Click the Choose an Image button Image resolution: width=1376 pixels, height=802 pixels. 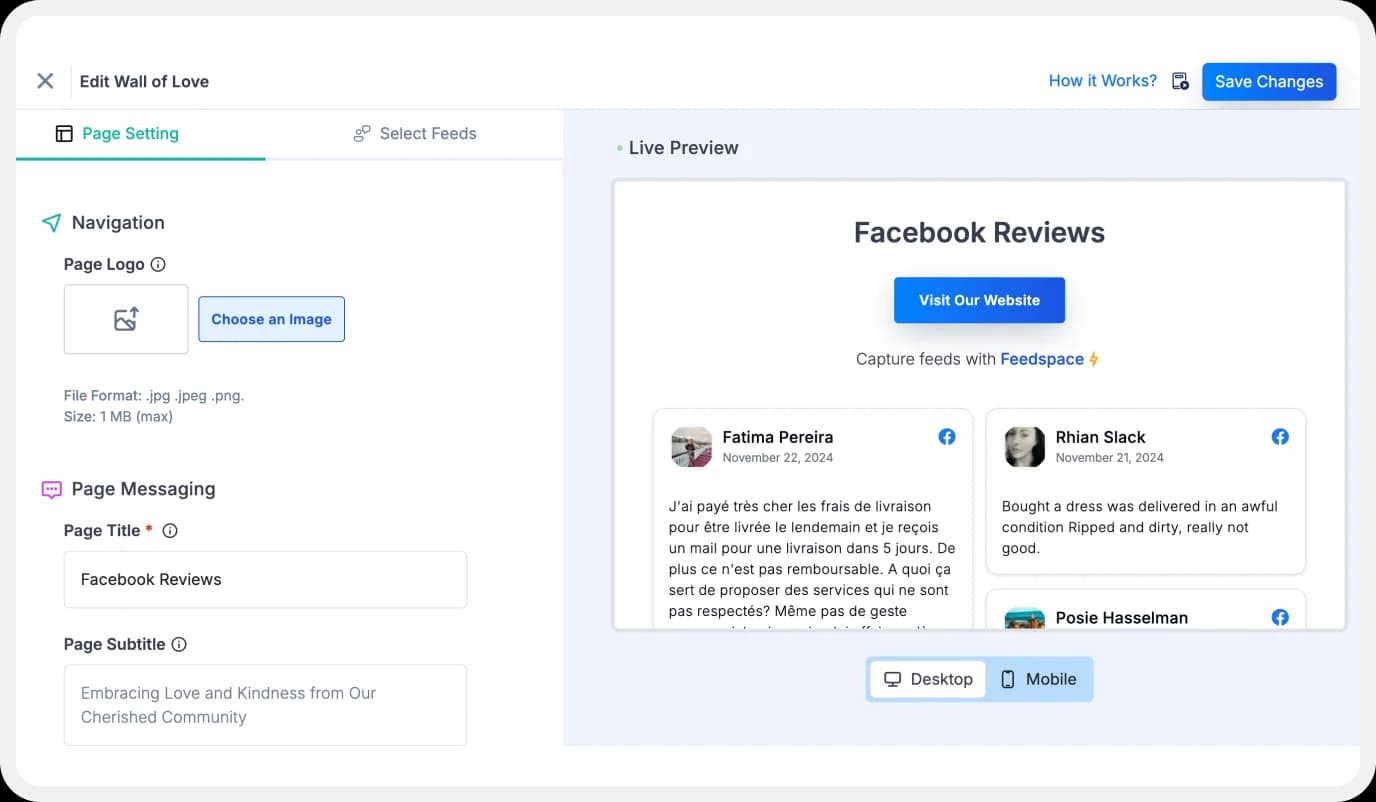271,319
